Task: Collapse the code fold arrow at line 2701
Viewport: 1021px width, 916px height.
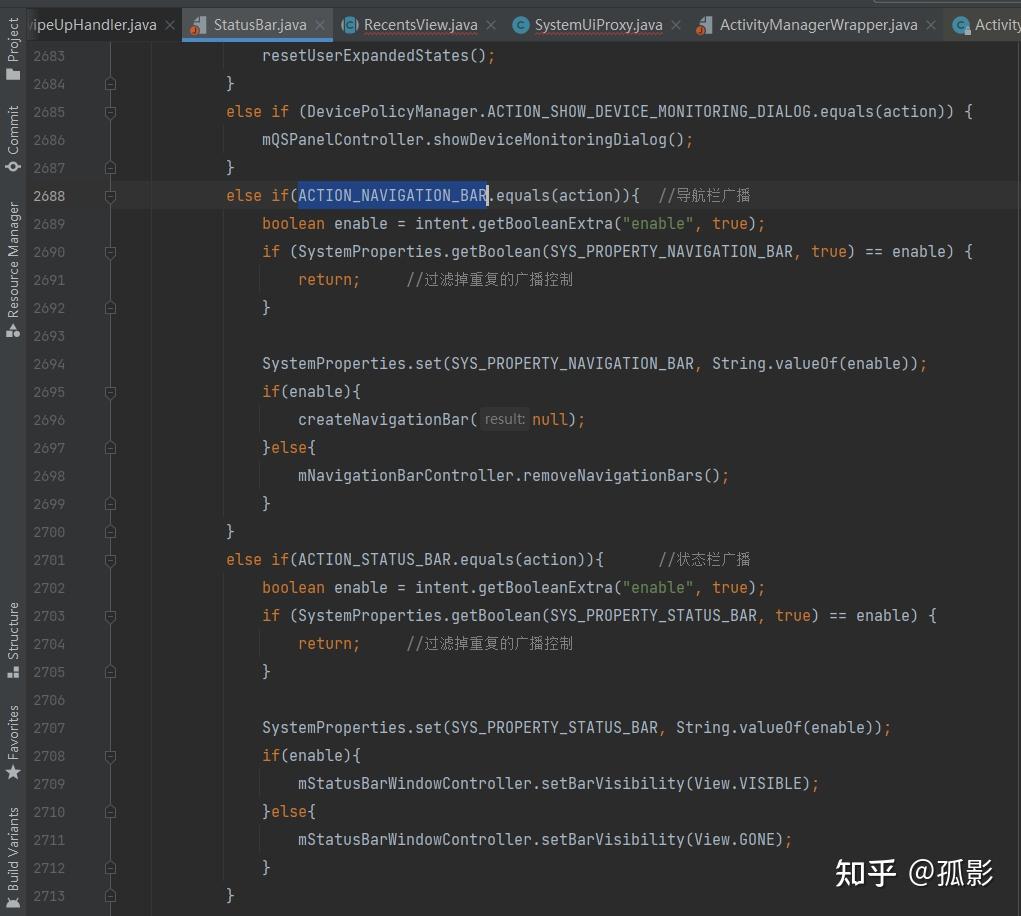Action: [111, 560]
